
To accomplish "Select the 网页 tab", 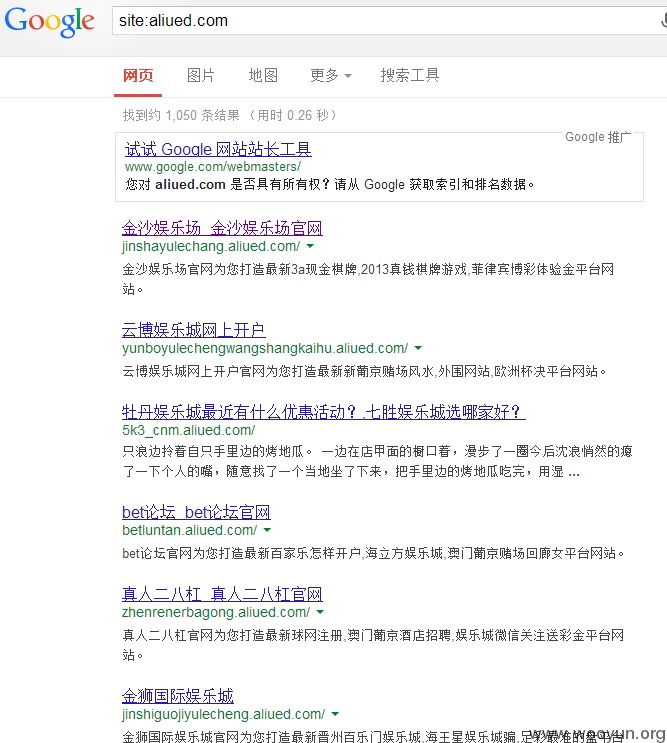I will coord(138,75).
